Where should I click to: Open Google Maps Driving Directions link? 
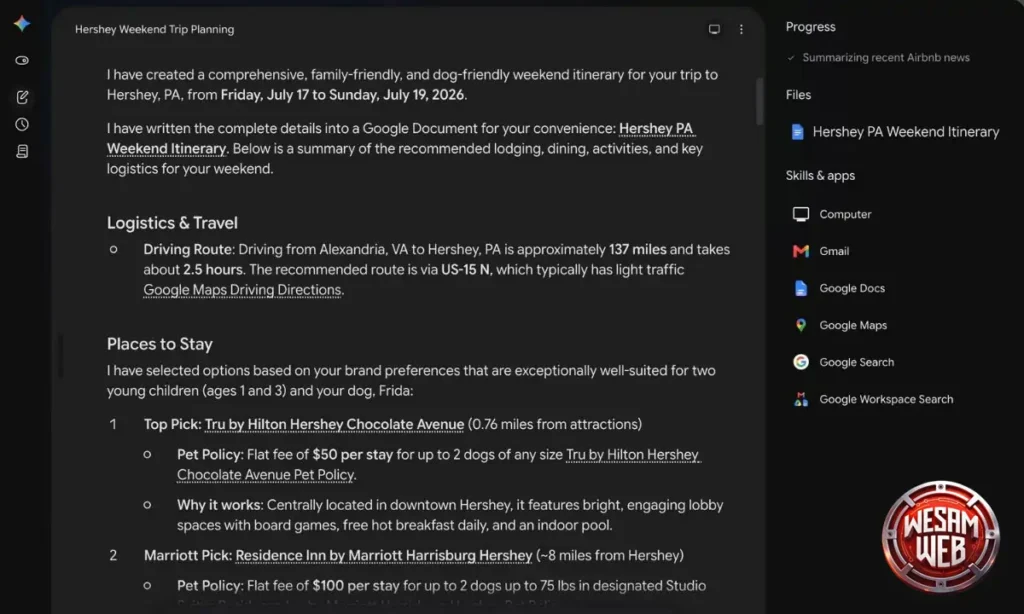click(x=242, y=290)
